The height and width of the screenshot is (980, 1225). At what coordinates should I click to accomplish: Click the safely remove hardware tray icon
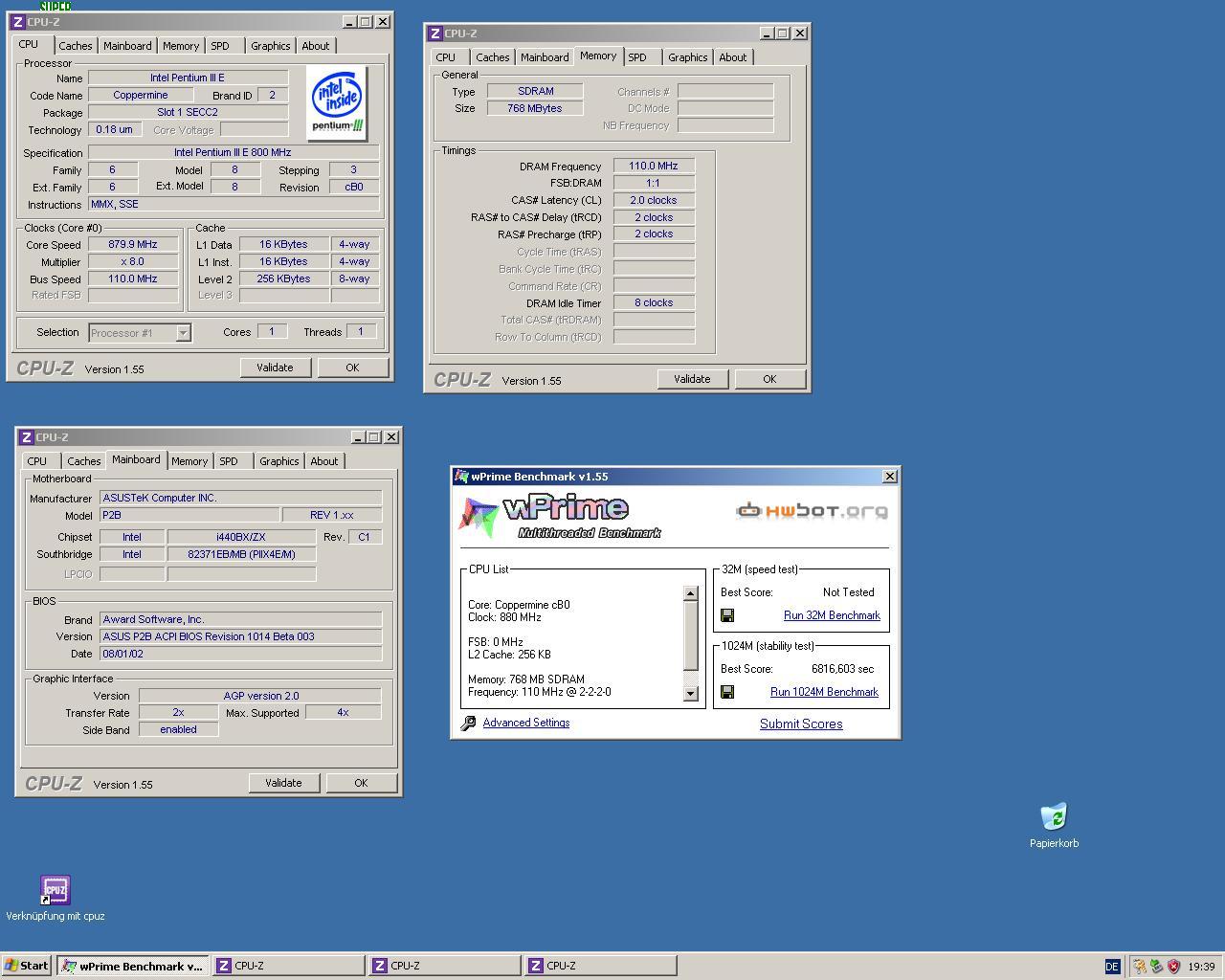point(1156,967)
